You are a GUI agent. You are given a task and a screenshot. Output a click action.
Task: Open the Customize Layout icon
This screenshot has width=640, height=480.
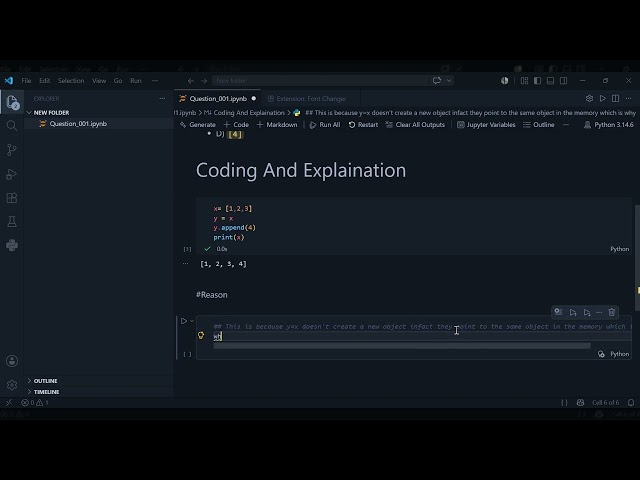coord(524,81)
